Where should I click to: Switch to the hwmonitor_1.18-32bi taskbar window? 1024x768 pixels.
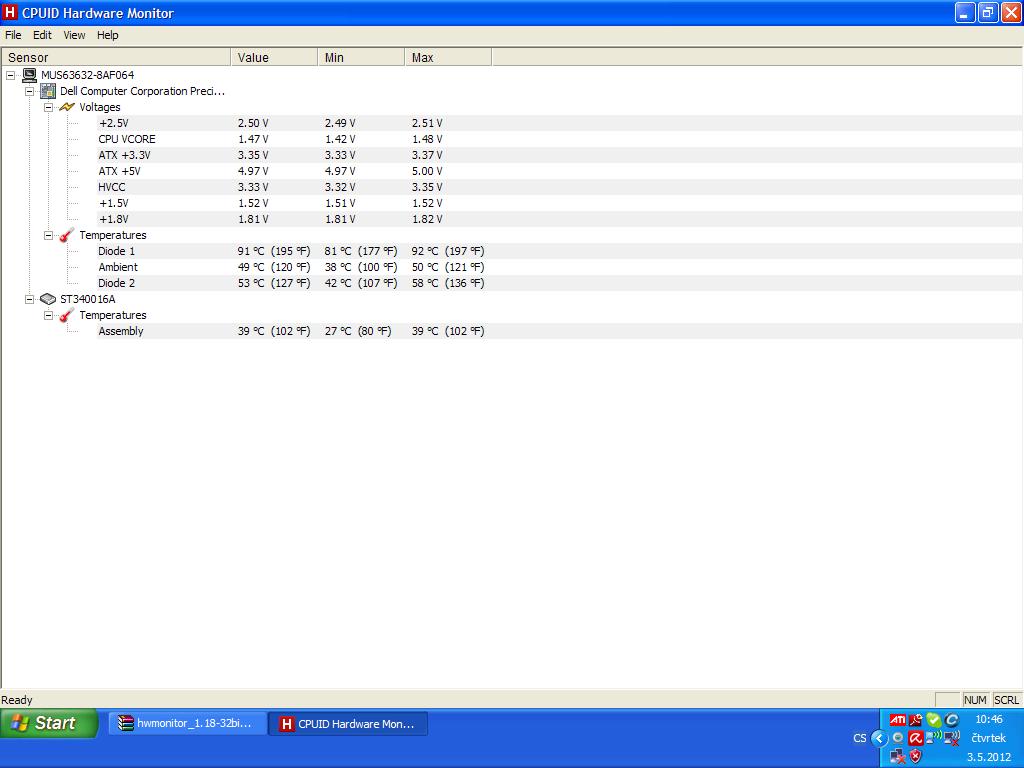(188, 724)
